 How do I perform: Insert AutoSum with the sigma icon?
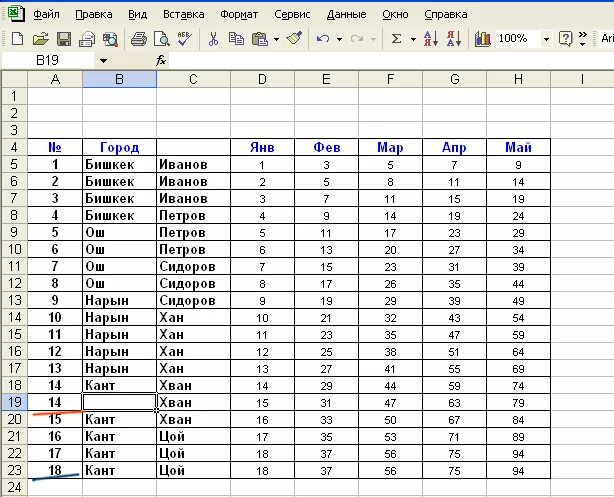pos(396,39)
